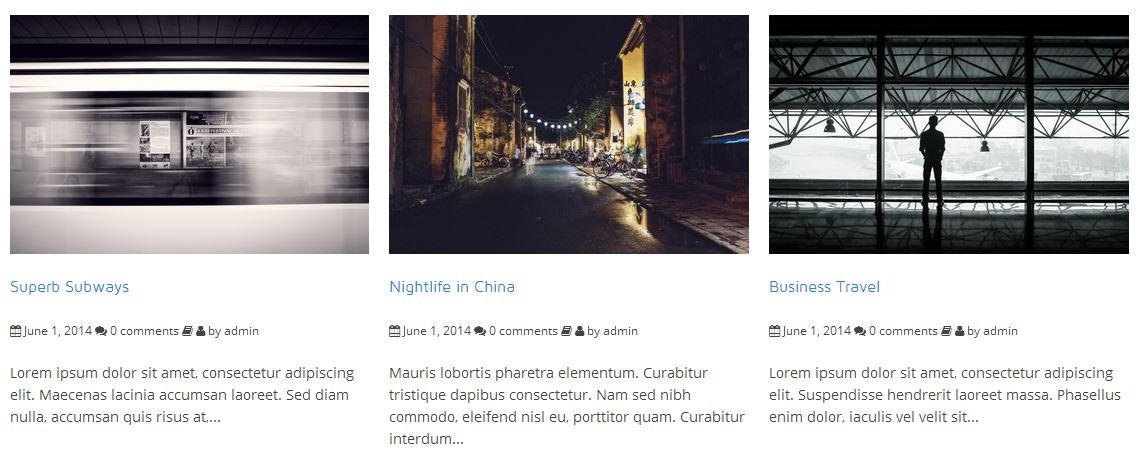
Task: Click the airport silhouette man thumbnail
Action: (x=949, y=134)
